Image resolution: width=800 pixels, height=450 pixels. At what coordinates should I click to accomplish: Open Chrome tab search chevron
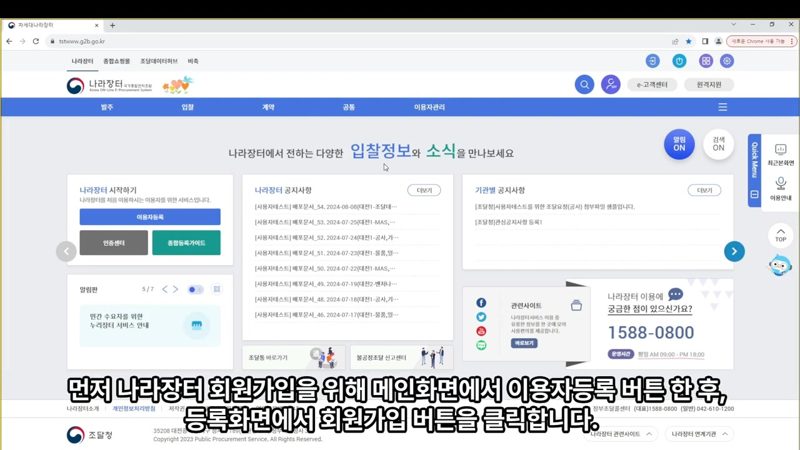pos(733,24)
